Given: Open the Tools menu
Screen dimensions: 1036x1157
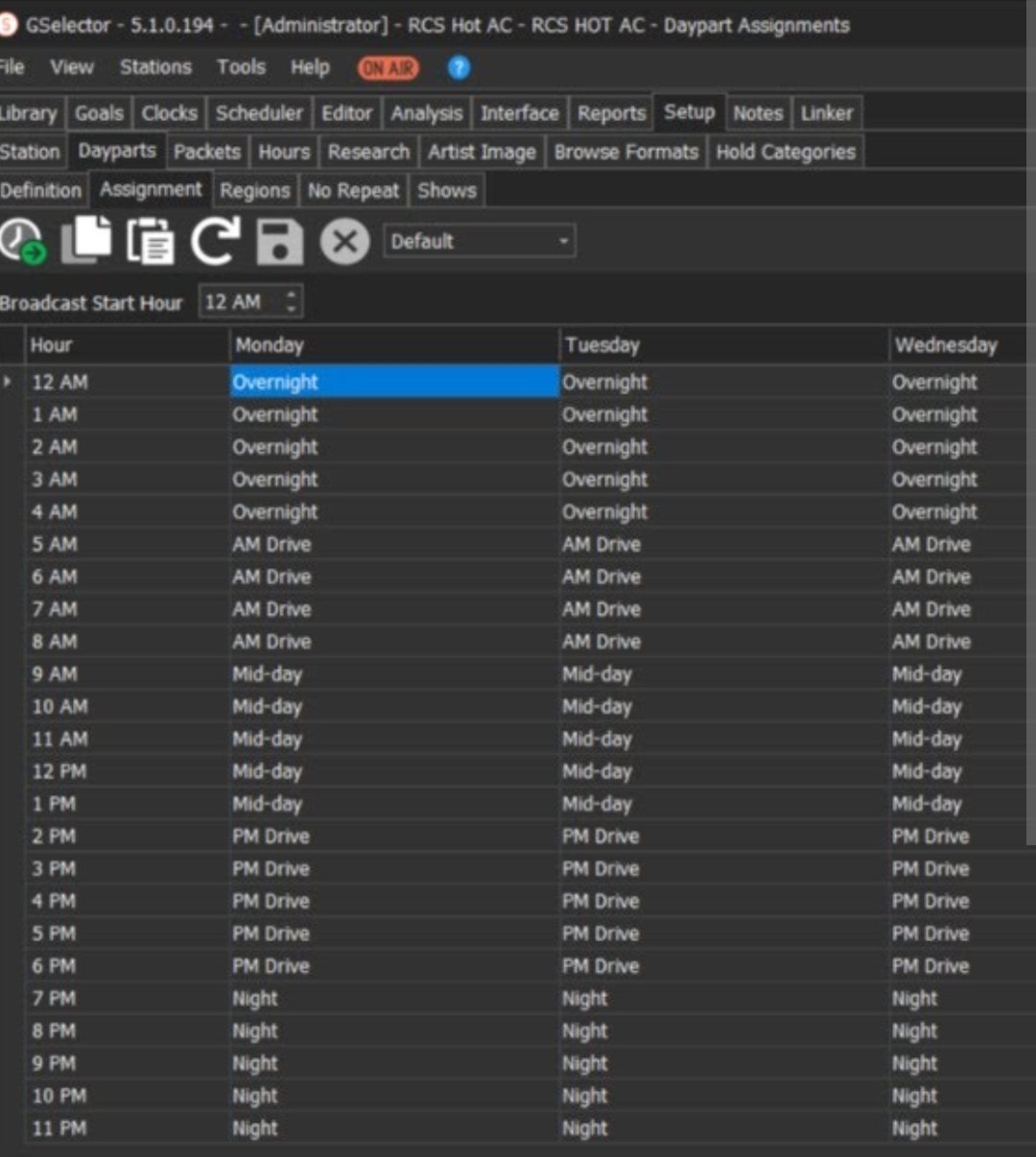Looking at the screenshot, I should pyautogui.click(x=241, y=67).
